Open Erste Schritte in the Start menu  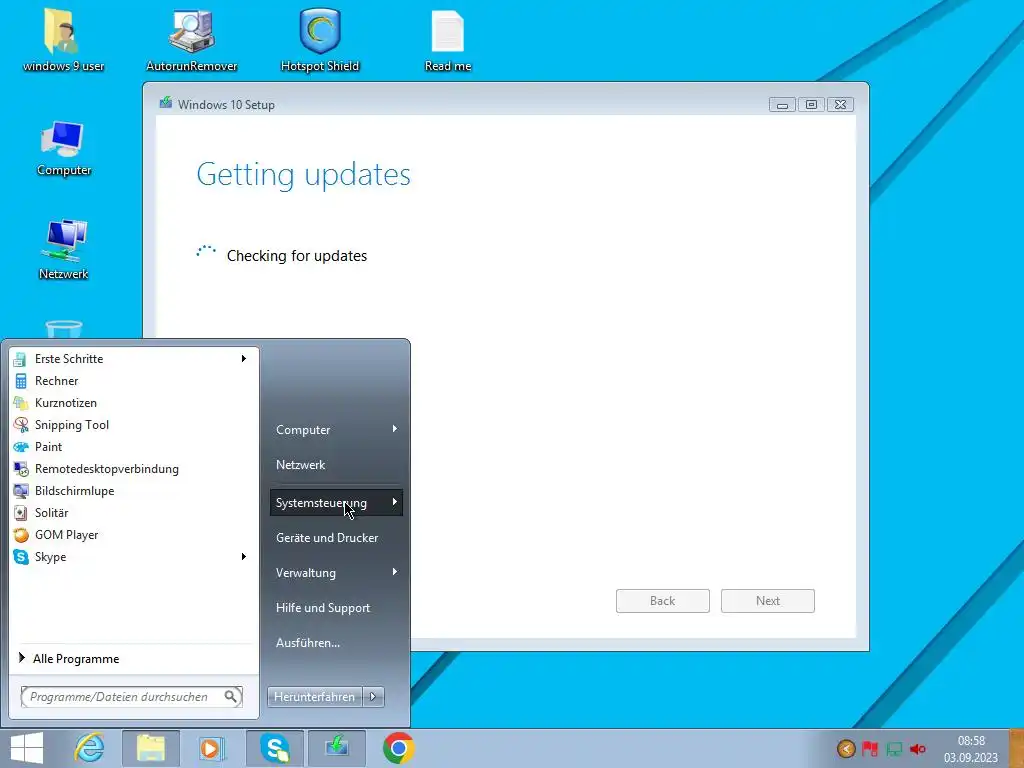[131, 359]
